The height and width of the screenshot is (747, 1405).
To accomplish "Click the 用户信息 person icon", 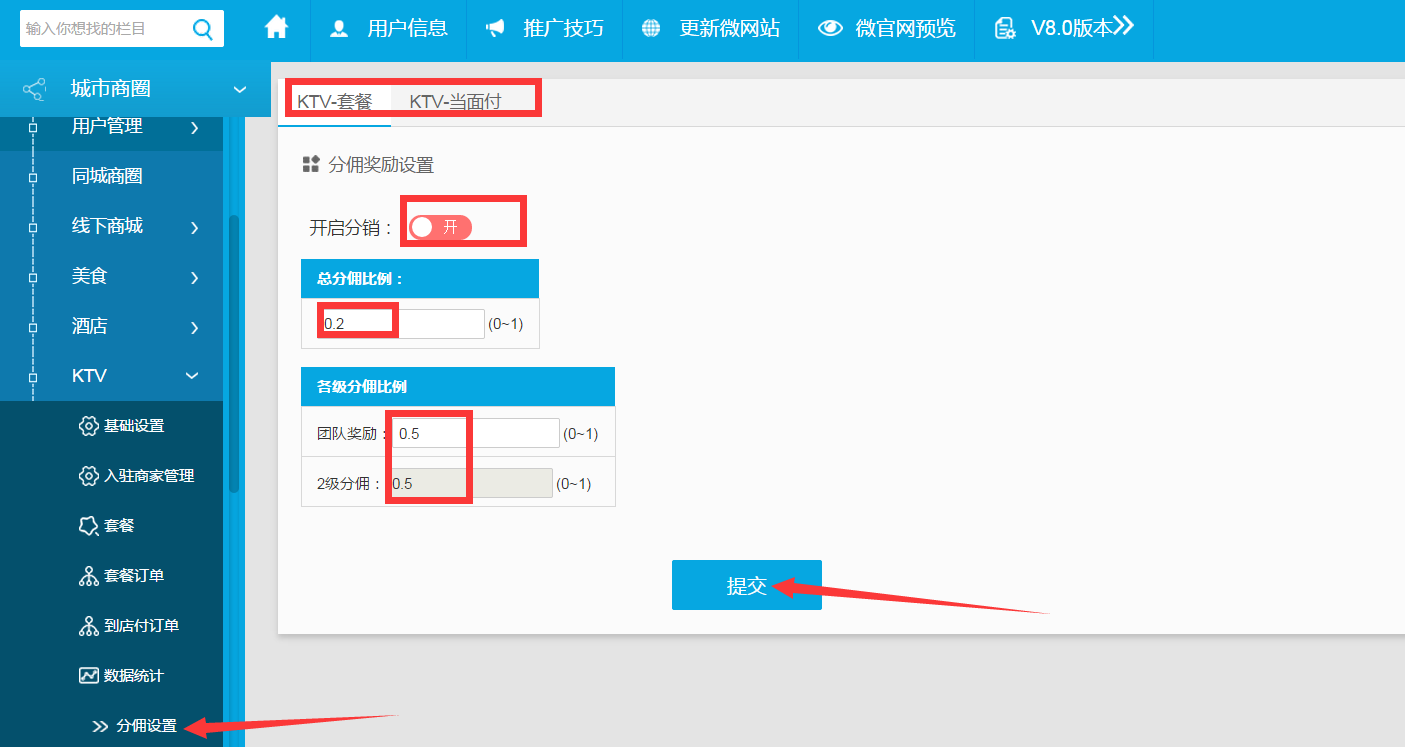I will click(x=340, y=28).
